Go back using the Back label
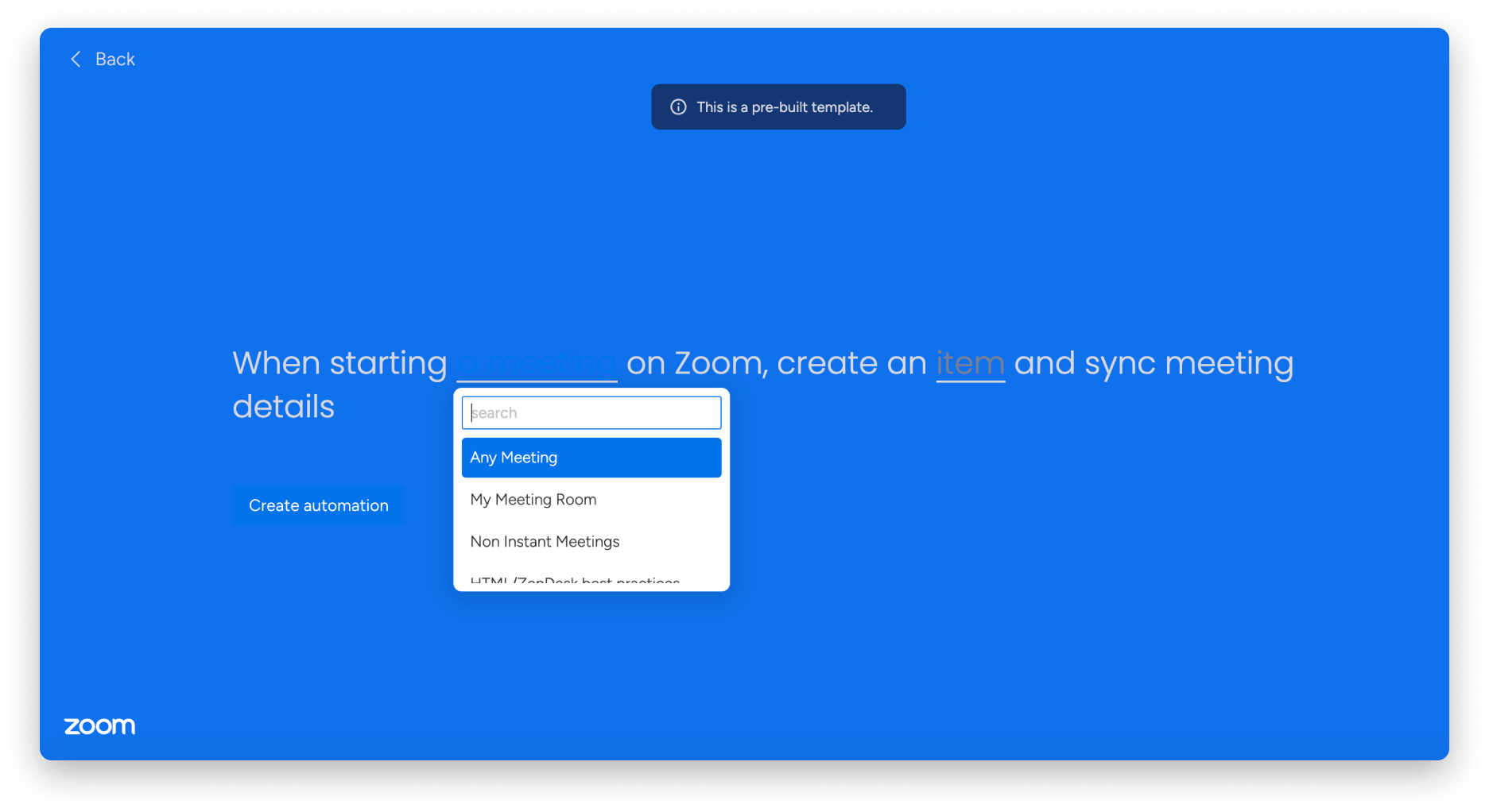Screen dimensions: 1489x812 coord(115,59)
